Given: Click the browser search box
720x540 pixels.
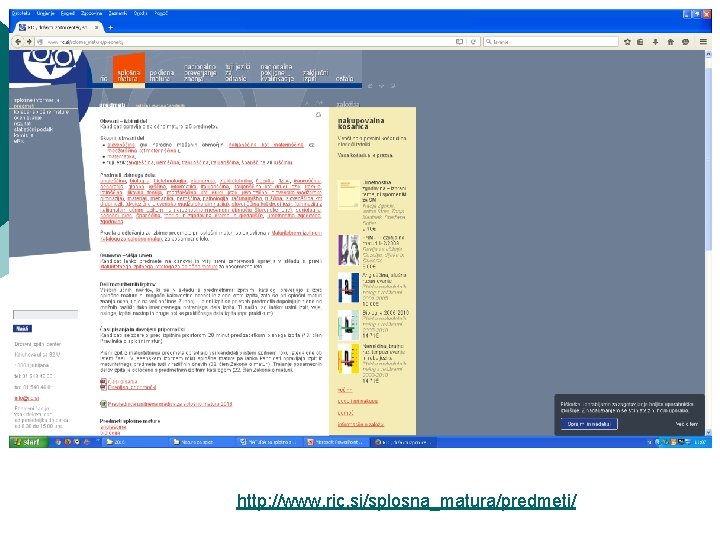Looking at the screenshot, I should coord(551,41).
